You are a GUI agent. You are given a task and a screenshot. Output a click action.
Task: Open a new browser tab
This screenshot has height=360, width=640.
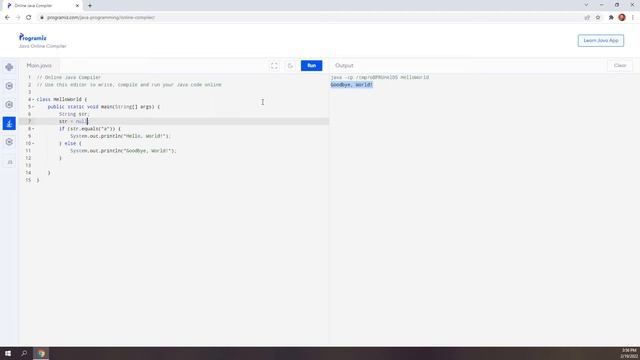[90, 6]
